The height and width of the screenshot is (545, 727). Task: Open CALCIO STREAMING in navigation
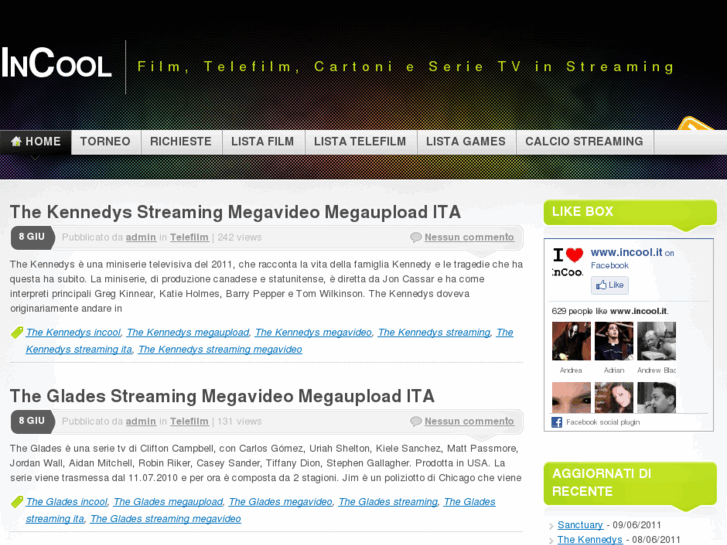(x=584, y=141)
